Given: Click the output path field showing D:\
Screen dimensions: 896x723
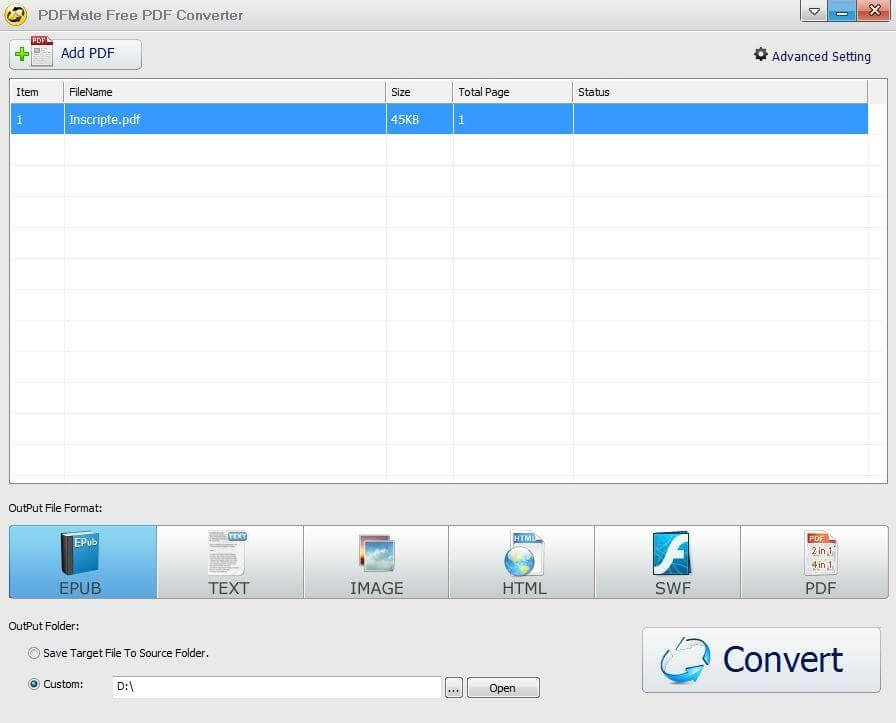Looking at the screenshot, I should click(x=277, y=687).
